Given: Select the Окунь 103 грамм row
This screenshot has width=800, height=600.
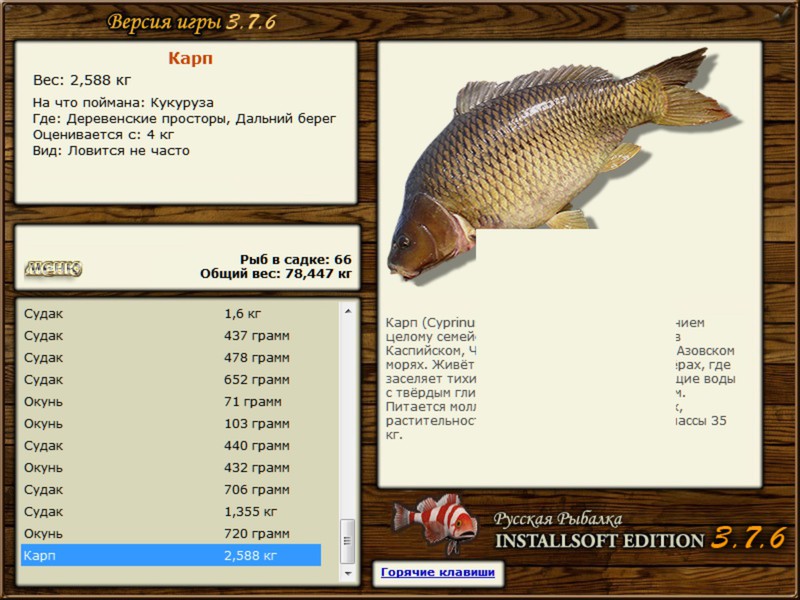Looking at the screenshot, I should (171, 423).
